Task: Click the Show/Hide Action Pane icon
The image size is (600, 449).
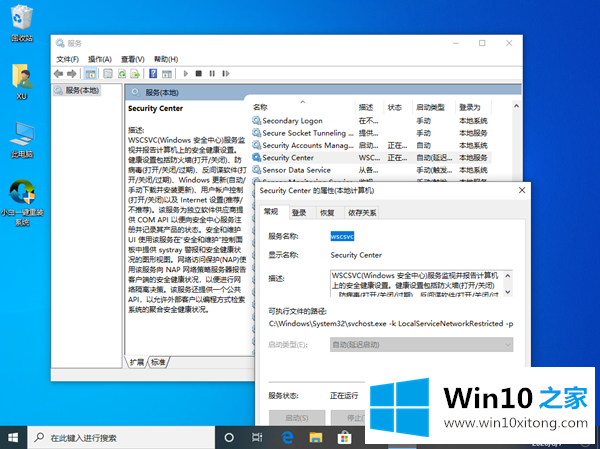Action: 167,73
